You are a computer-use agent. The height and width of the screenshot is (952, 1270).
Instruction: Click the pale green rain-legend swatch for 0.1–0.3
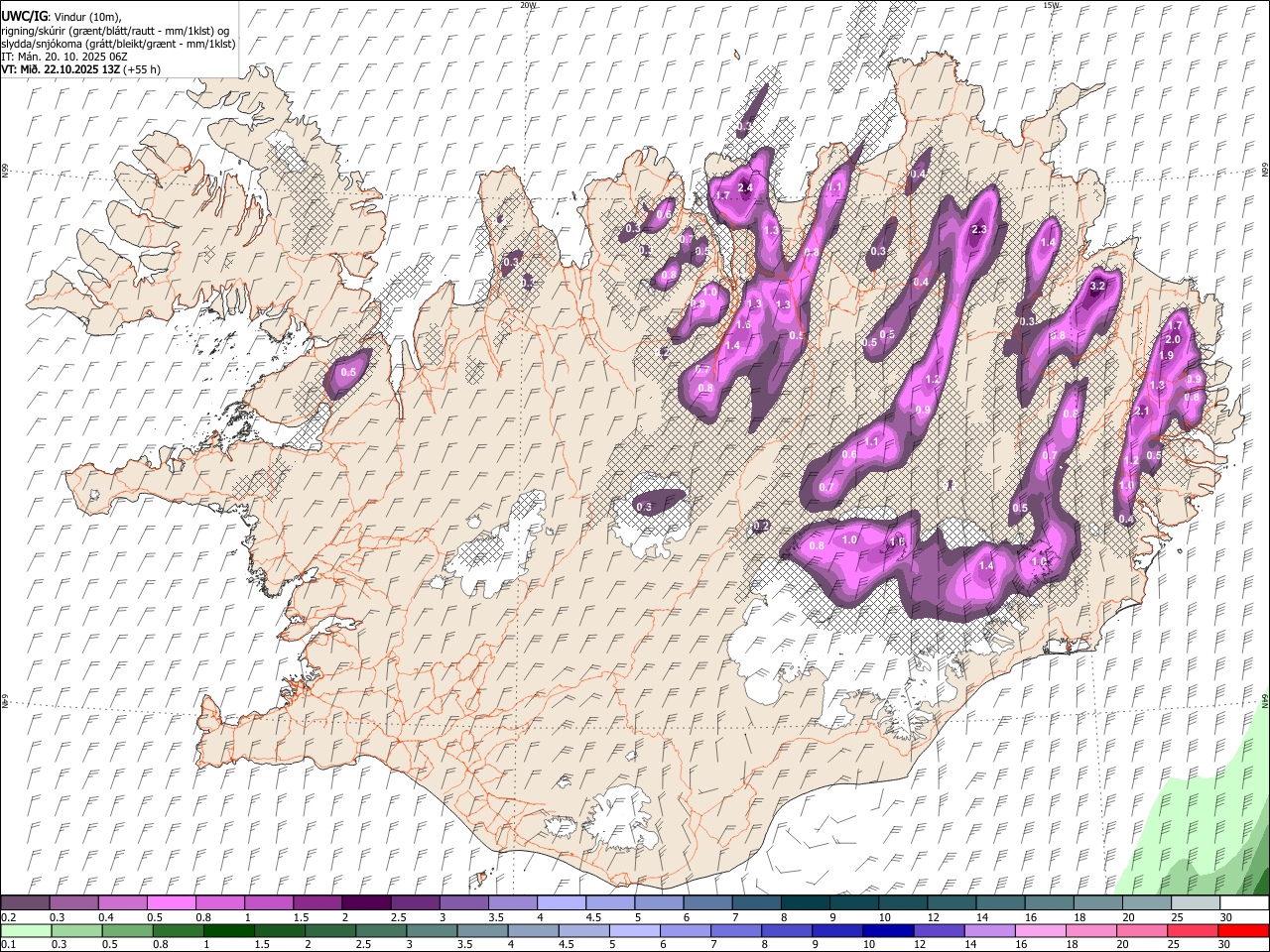25,931
